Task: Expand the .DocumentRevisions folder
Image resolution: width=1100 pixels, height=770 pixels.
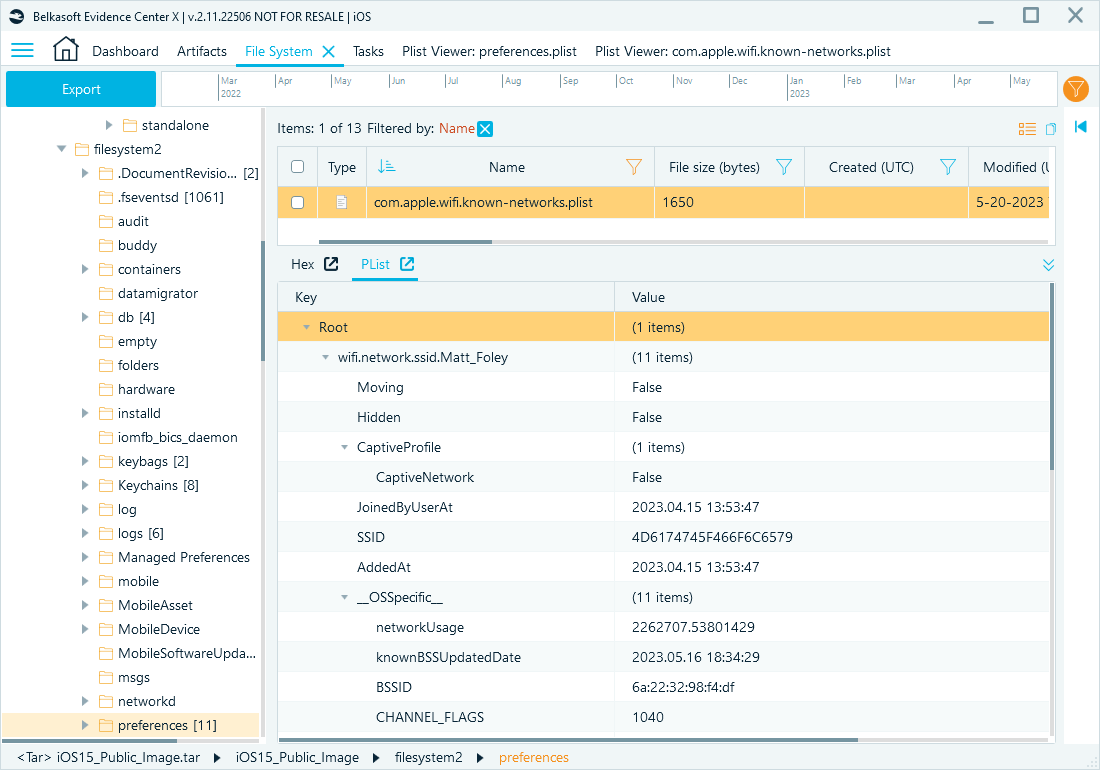Action: (x=85, y=173)
